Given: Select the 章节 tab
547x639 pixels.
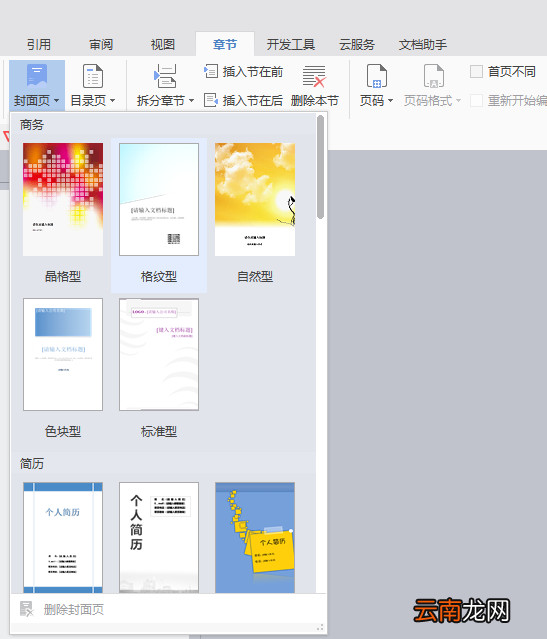Looking at the screenshot, I should 225,44.
